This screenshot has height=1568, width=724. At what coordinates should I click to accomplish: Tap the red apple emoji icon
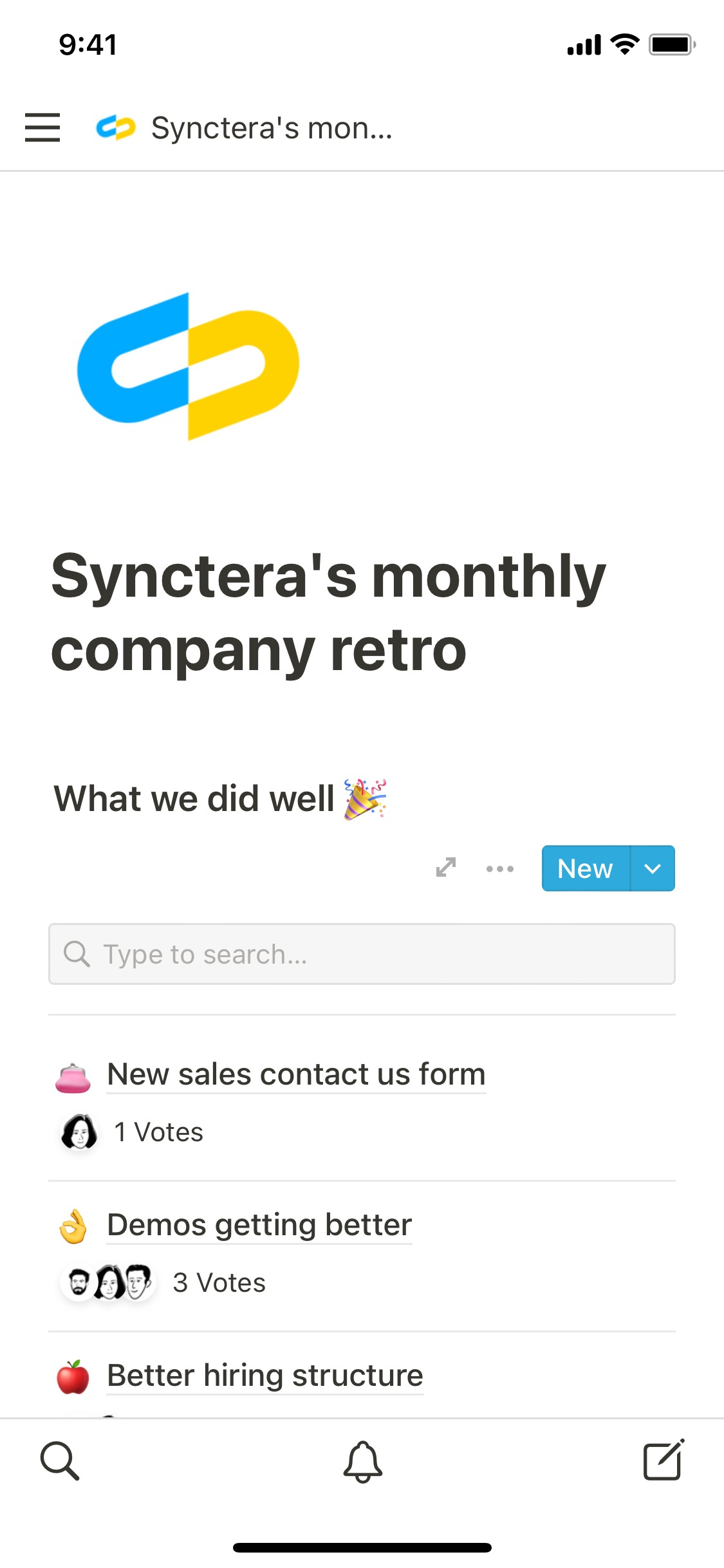click(73, 1377)
